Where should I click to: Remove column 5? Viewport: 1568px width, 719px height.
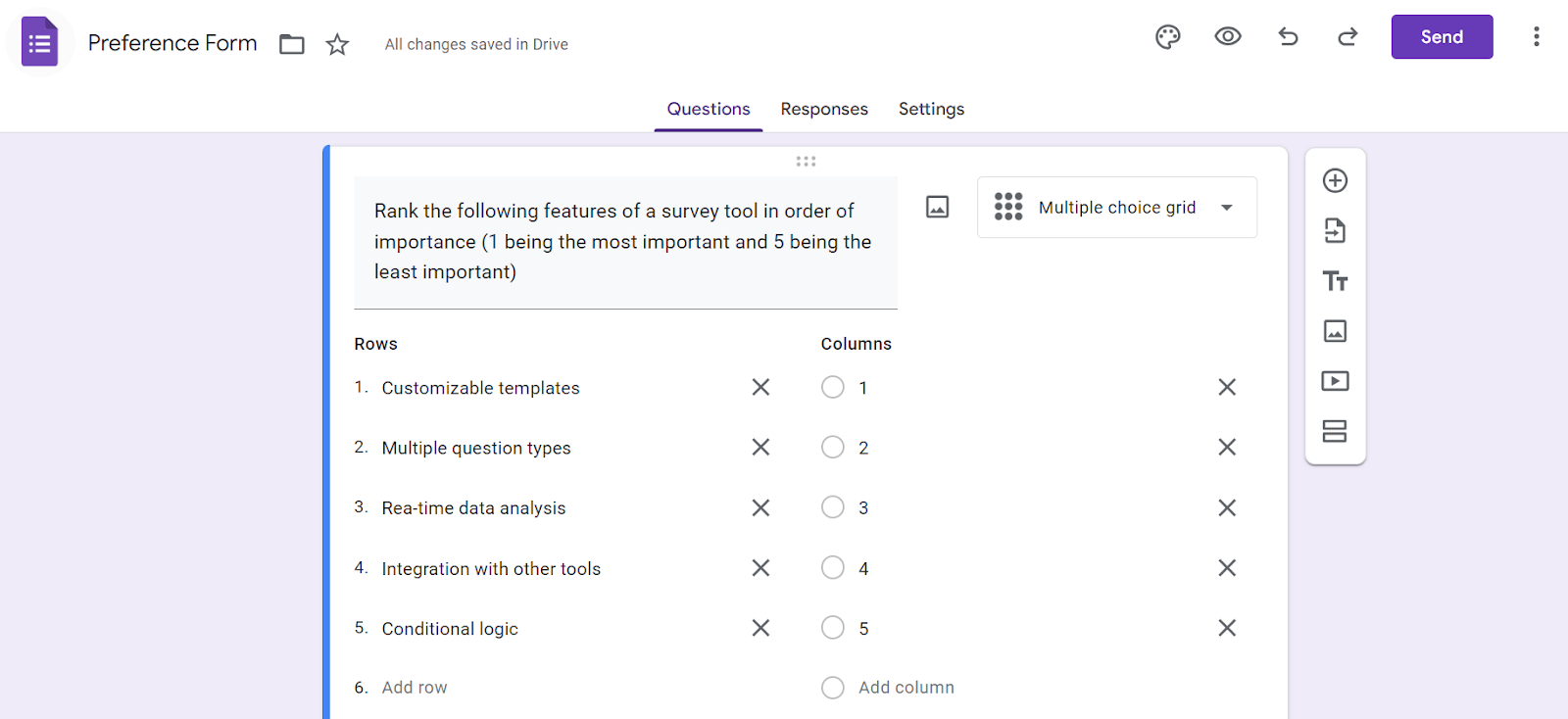click(x=1227, y=628)
